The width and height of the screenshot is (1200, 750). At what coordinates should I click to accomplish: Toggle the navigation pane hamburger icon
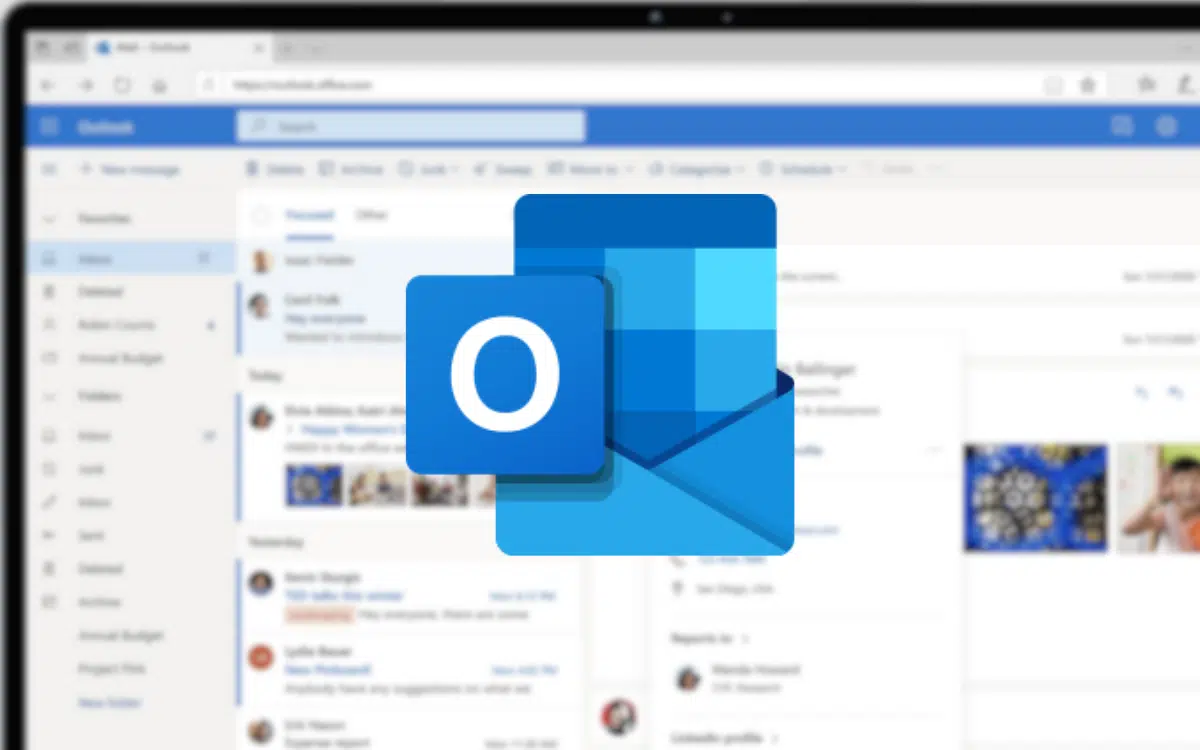coord(48,170)
